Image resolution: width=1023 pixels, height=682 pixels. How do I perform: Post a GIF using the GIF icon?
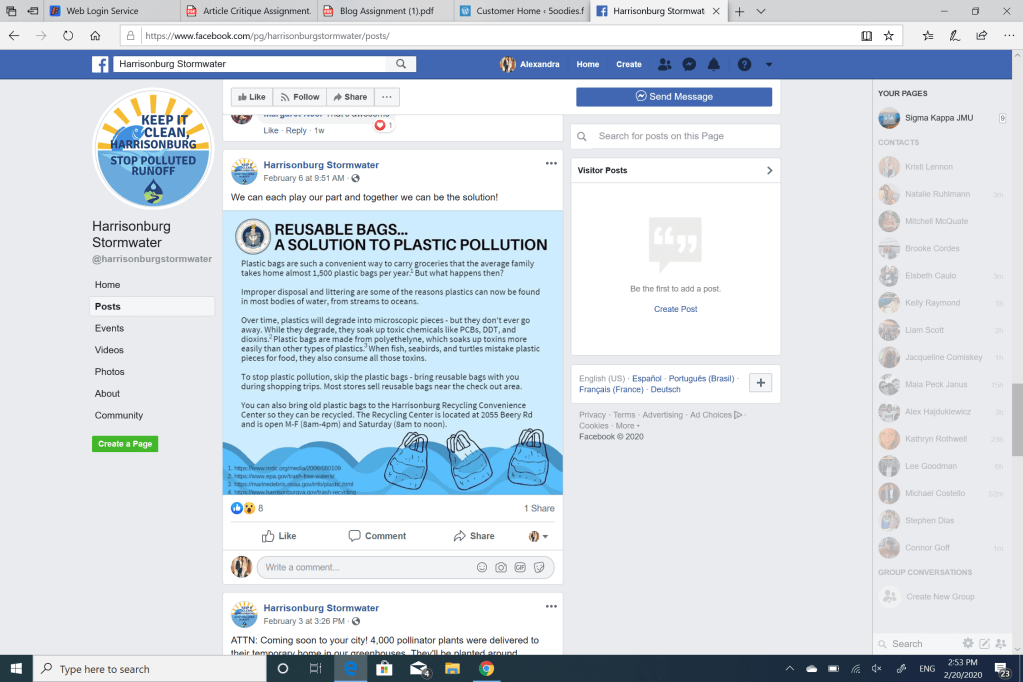pyautogui.click(x=520, y=567)
